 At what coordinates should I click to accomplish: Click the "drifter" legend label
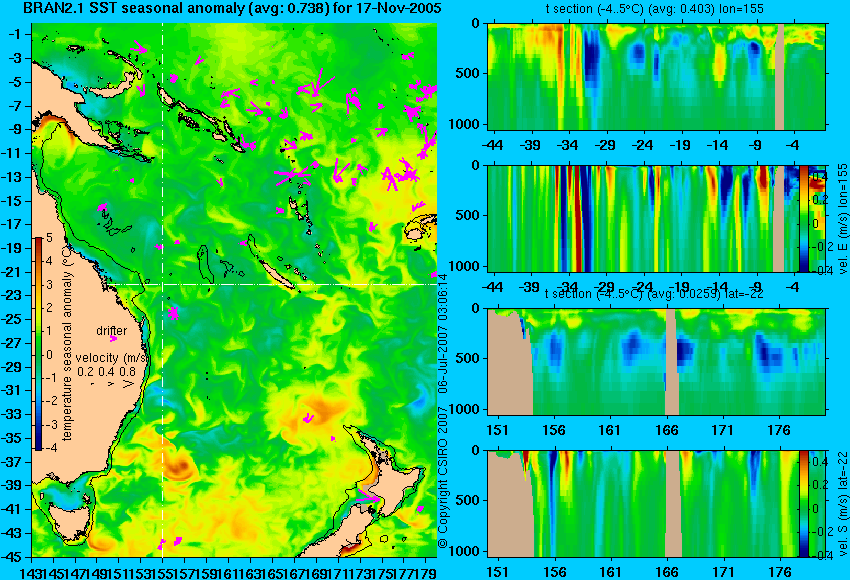click(112, 331)
